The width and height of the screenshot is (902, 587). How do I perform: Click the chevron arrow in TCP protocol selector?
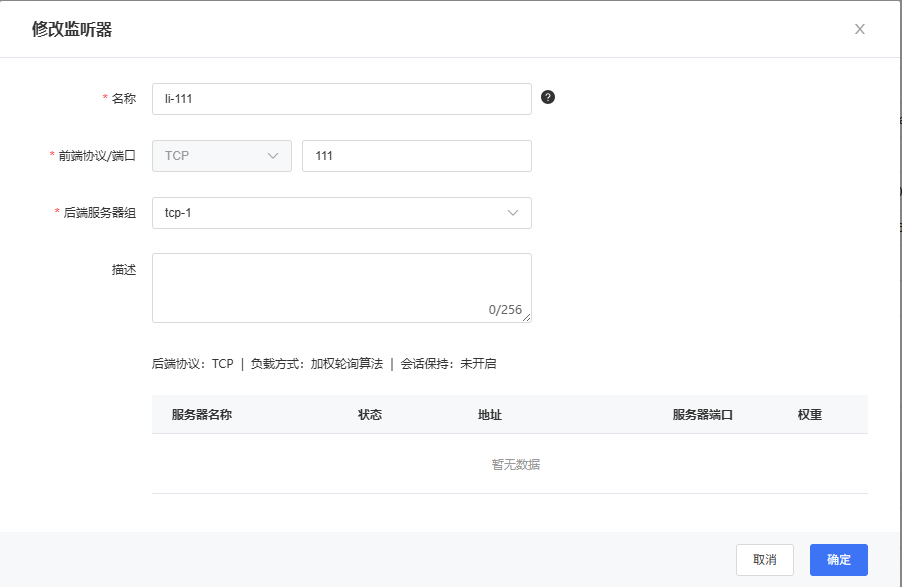pyautogui.click(x=273, y=156)
